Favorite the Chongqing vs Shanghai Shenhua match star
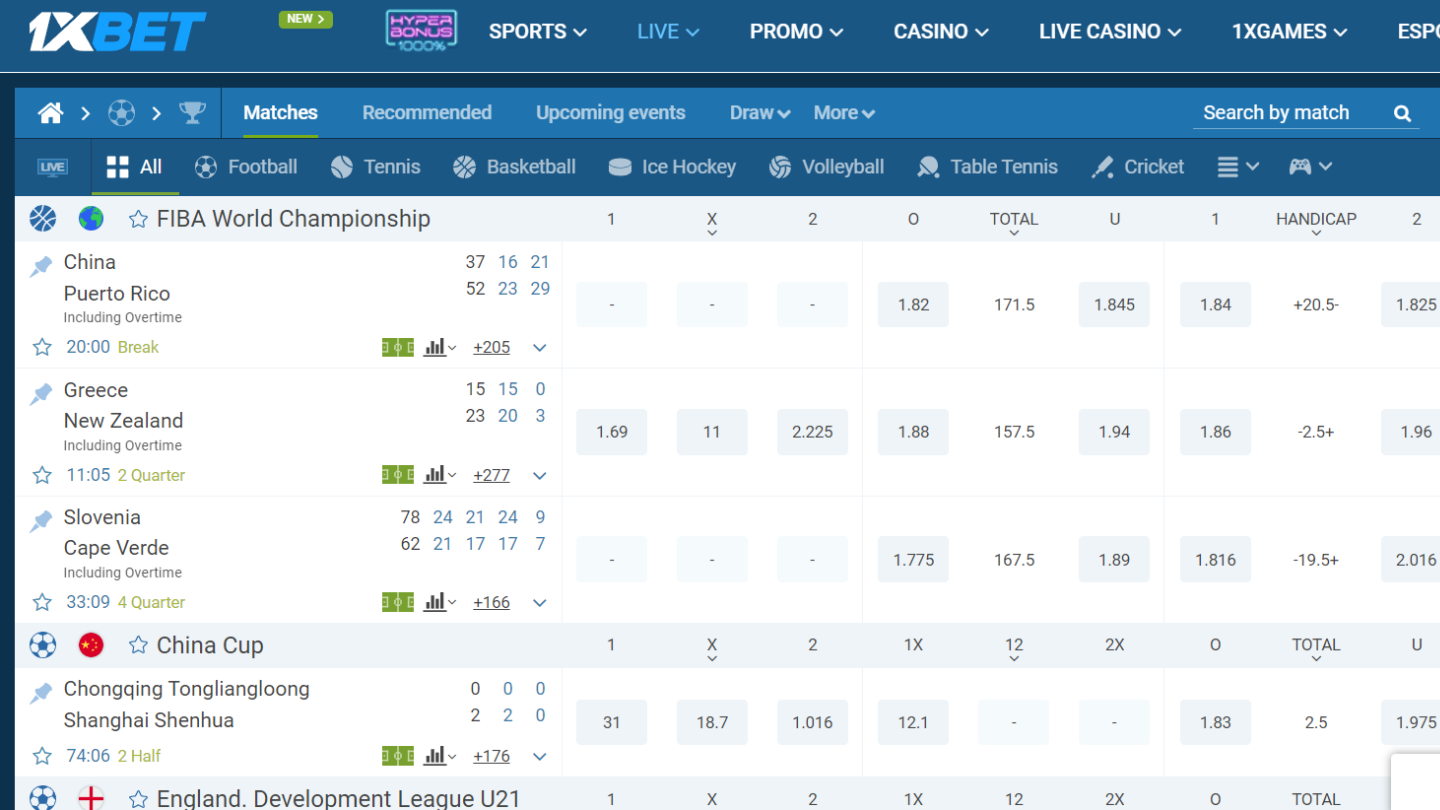Image resolution: width=1440 pixels, height=810 pixels. pos(42,756)
